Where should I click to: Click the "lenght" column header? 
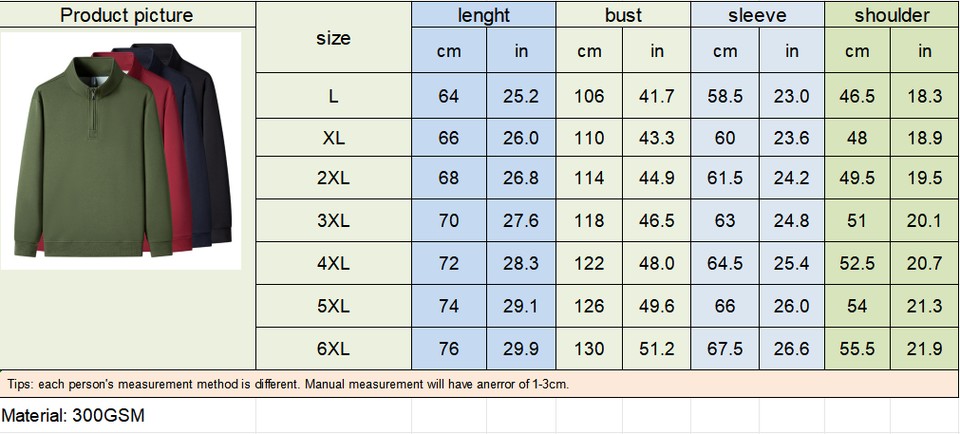click(484, 15)
